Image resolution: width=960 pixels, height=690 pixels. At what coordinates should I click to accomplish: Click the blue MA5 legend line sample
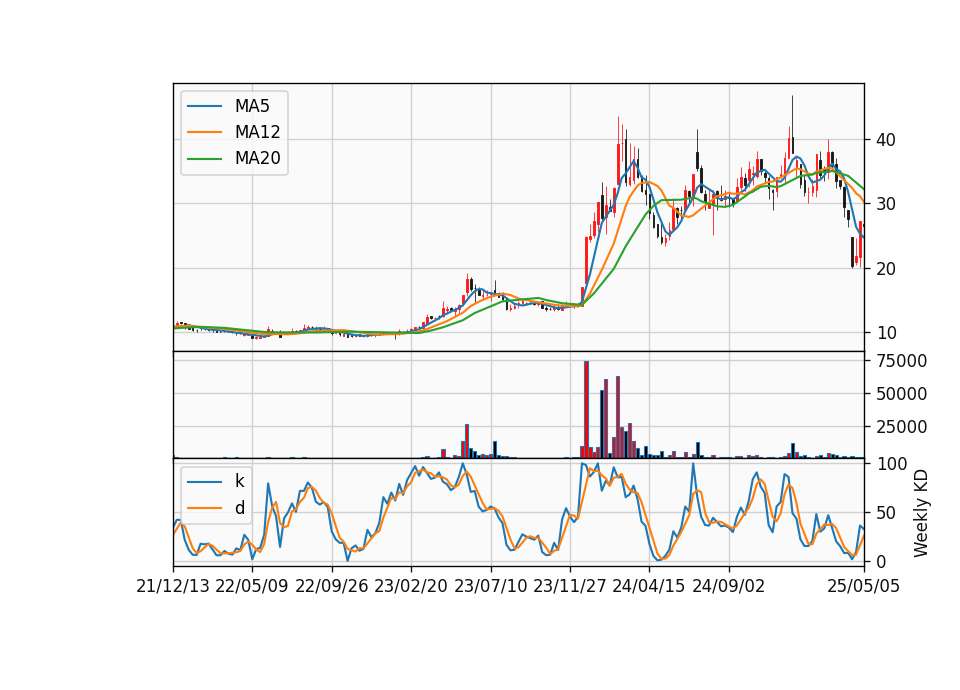click(x=204, y=106)
